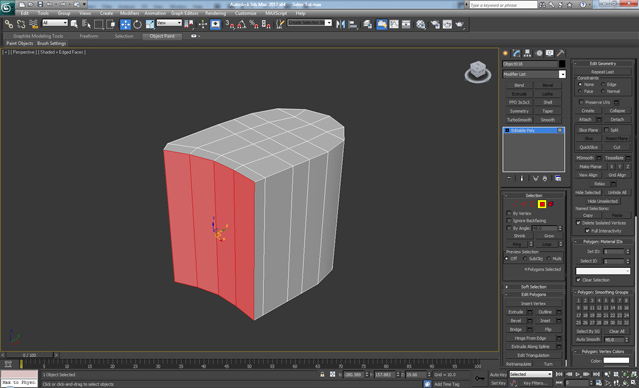Toggle the Full Interactivity checkbox

pyautogui.click(x=587, y=230)
